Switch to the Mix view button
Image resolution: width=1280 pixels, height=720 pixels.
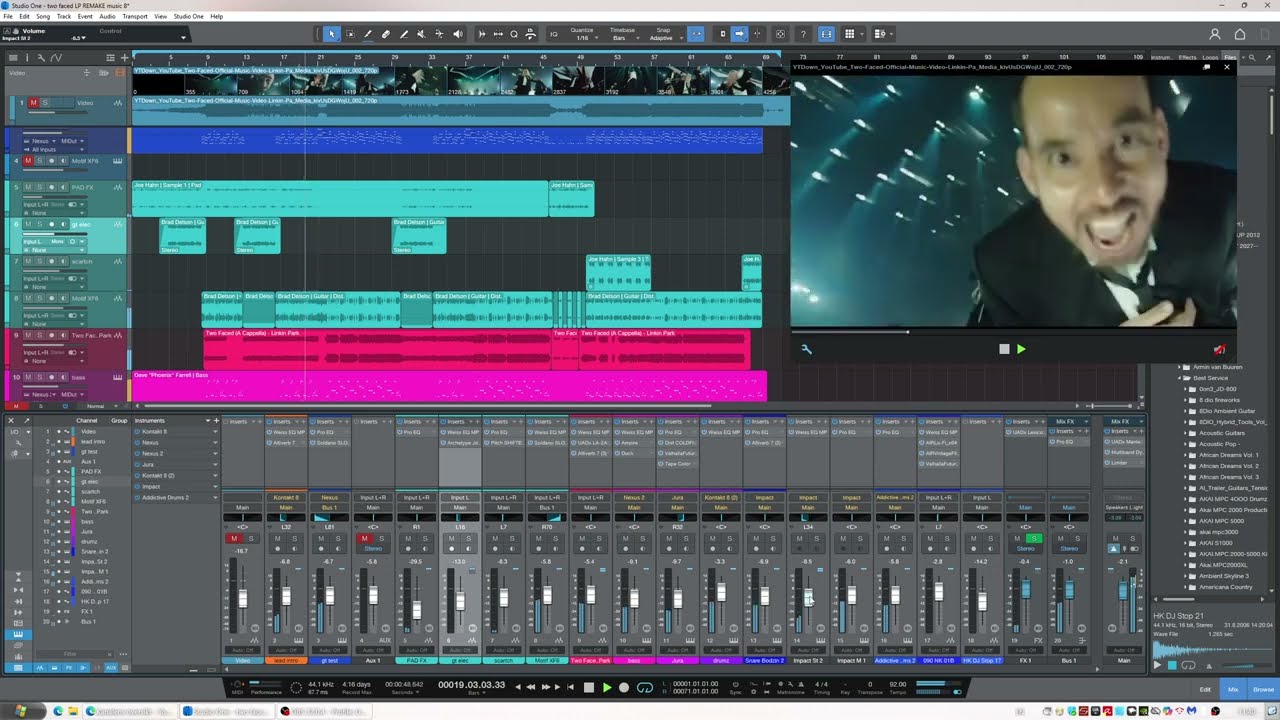click(x=1233, y=689)
